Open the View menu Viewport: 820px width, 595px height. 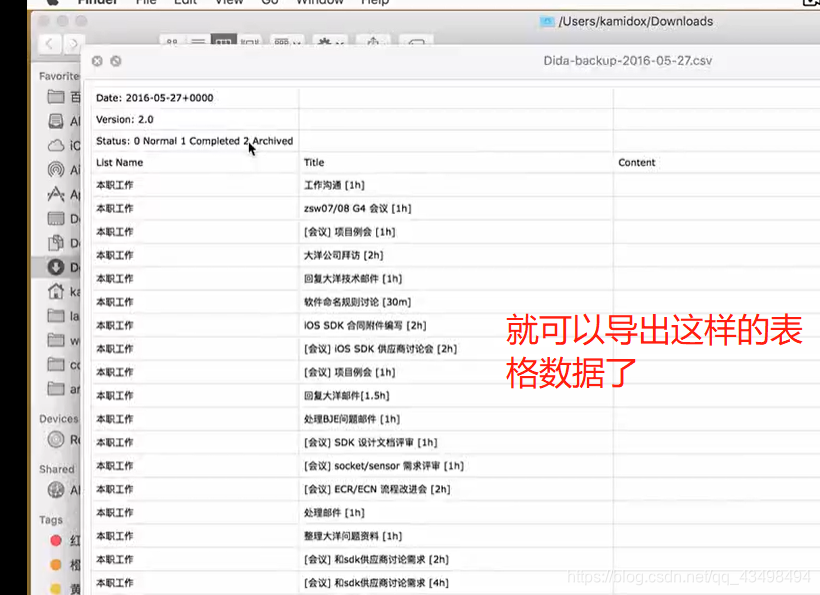(229, 2)
